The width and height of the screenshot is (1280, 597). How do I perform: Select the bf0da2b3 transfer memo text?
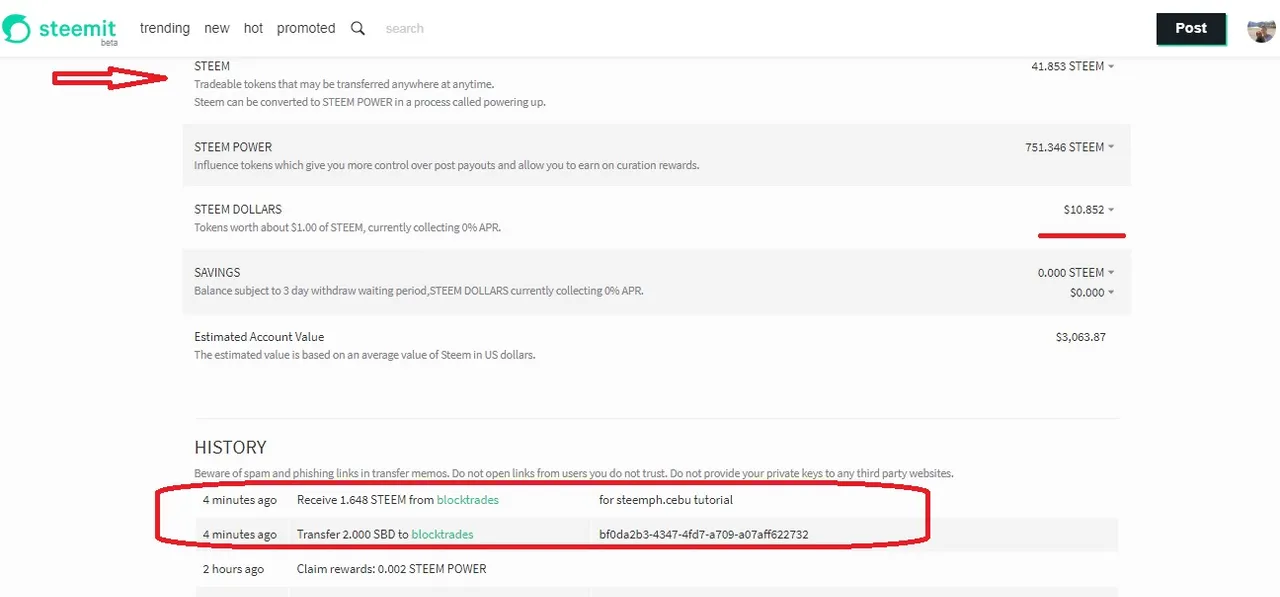point(704,534)
